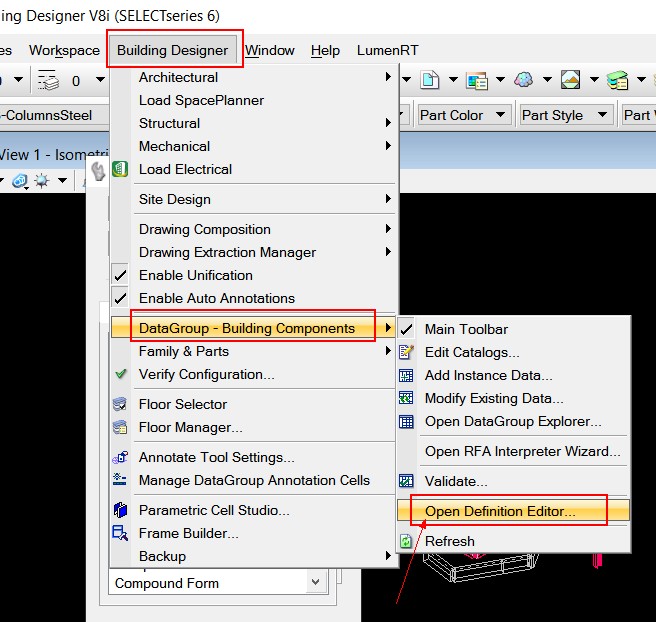Open Add Instance Data

[x=513, y=375]
